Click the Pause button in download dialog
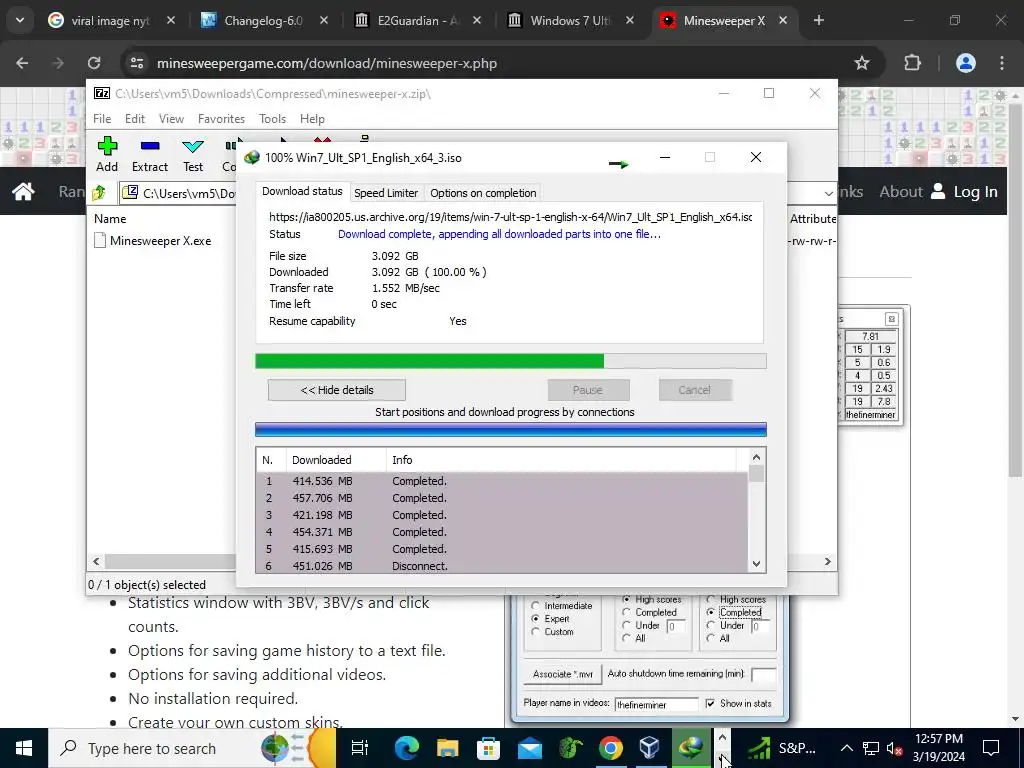 pyautogui.click(x=588, y=390)
